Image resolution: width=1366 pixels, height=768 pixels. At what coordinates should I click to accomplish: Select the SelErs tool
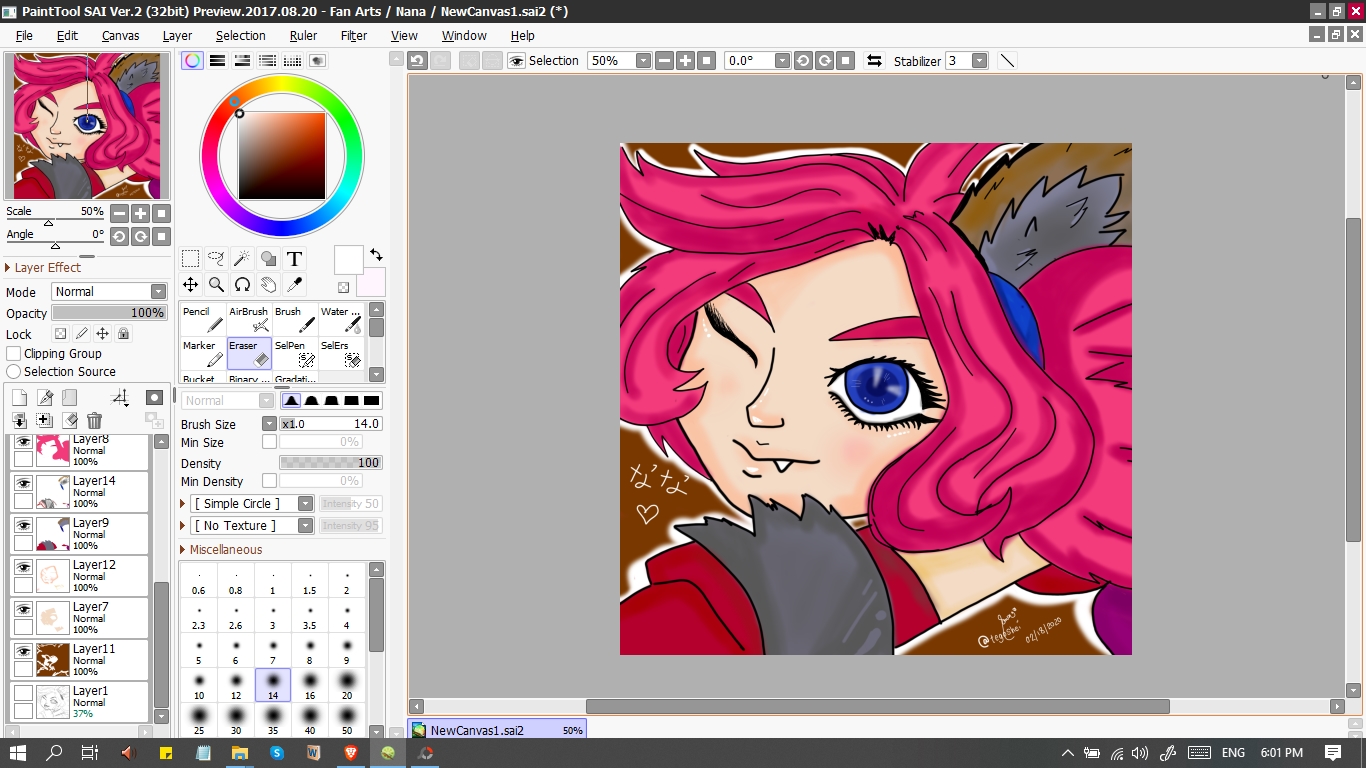pos(341,354)
